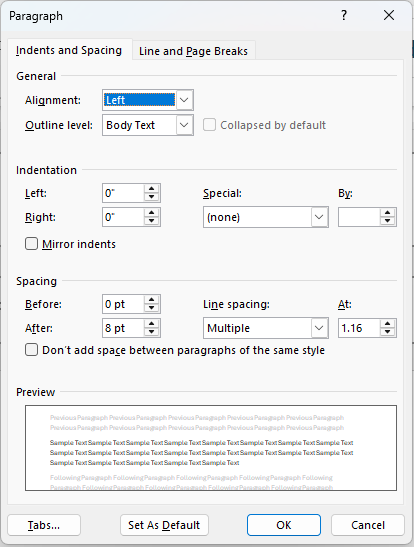This screenshot has width=414, height=547.
Task: Increase Right indentation with up arrow
Action: coord(151,213)
